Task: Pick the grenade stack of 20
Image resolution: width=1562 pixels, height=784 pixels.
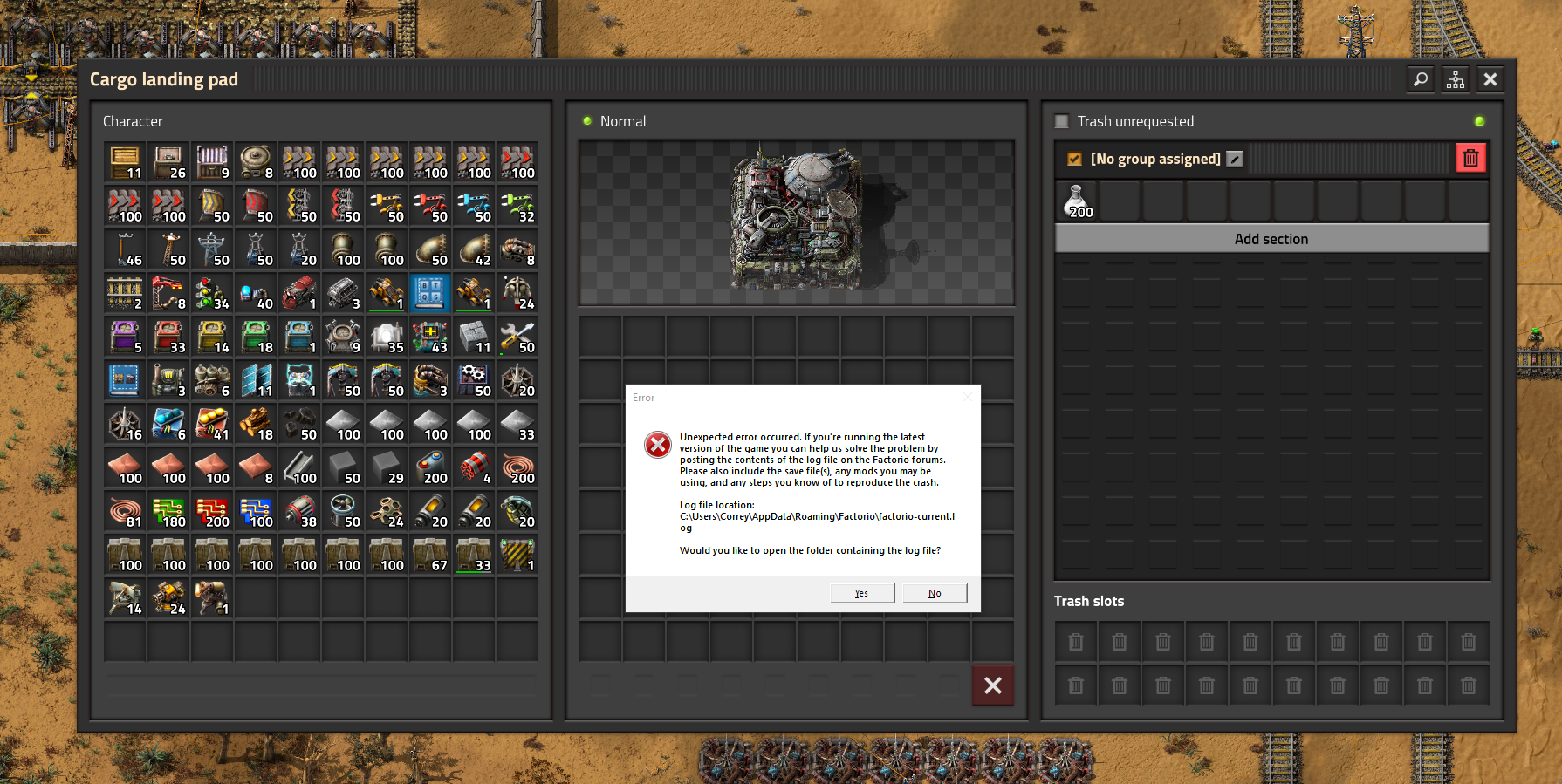Action: pos(517,511)
